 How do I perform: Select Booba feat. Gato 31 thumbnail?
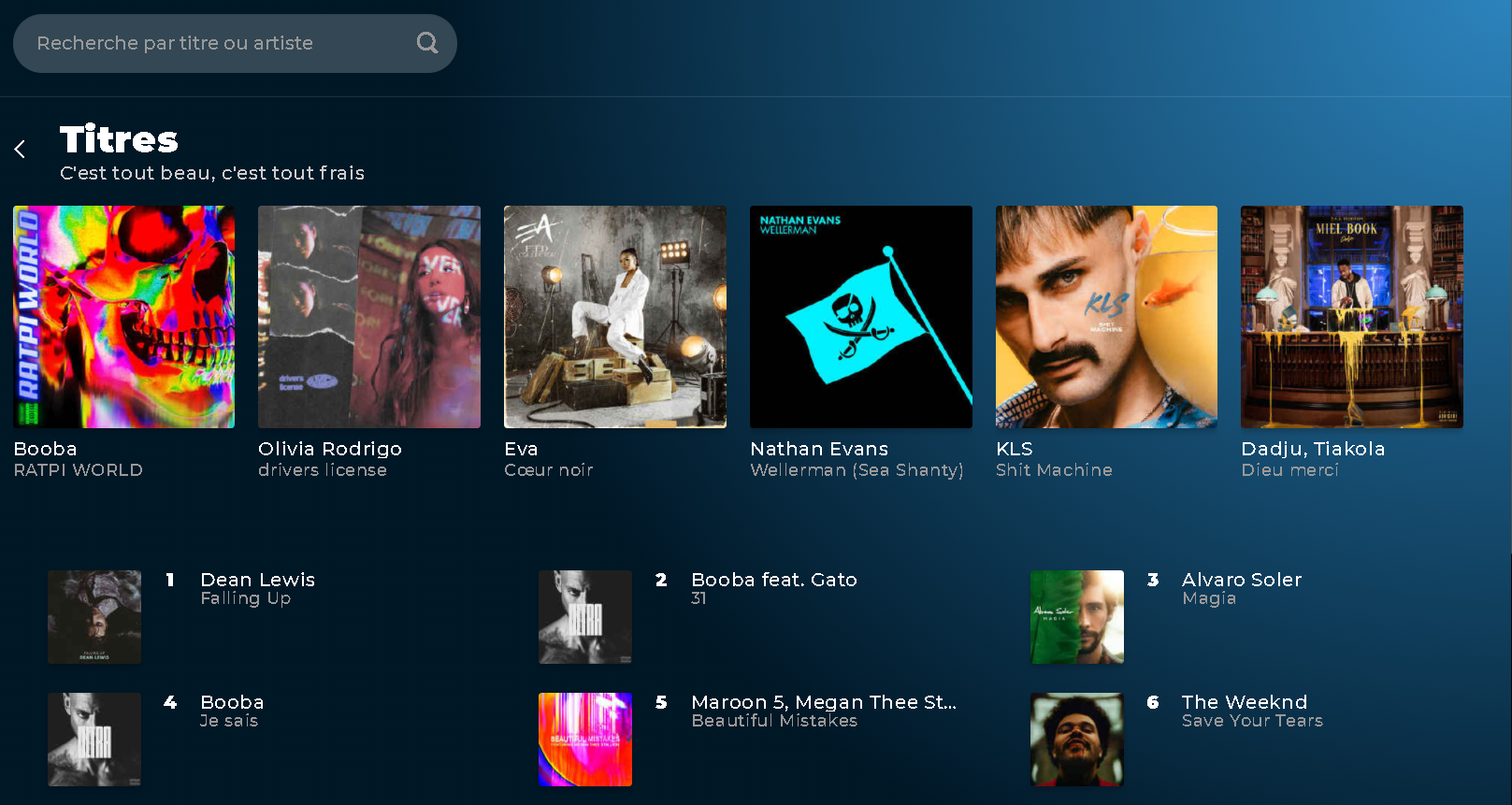(x=585, y=617)
